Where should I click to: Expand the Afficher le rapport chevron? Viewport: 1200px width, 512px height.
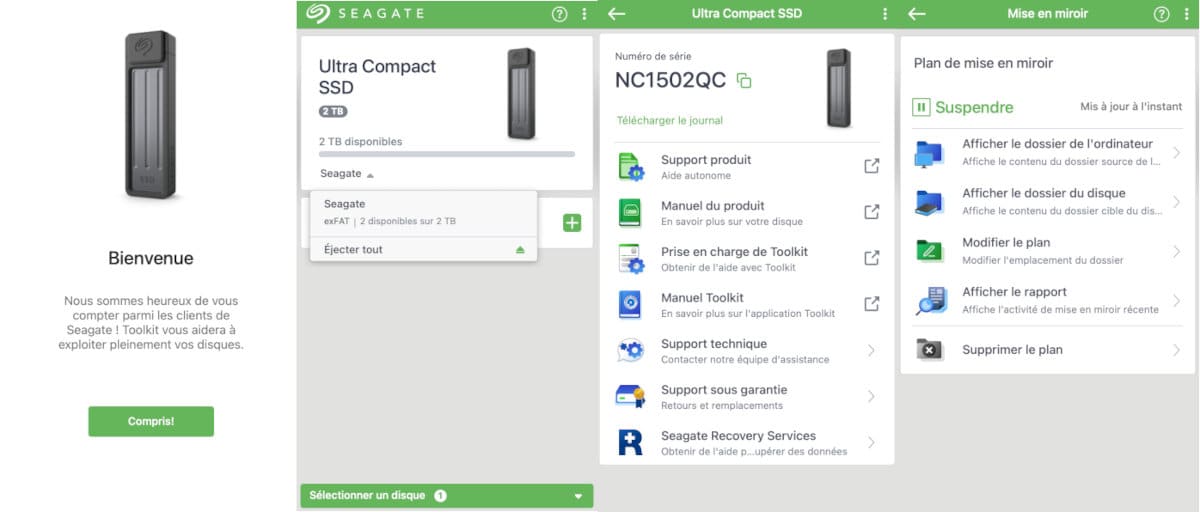[1177, 300]
